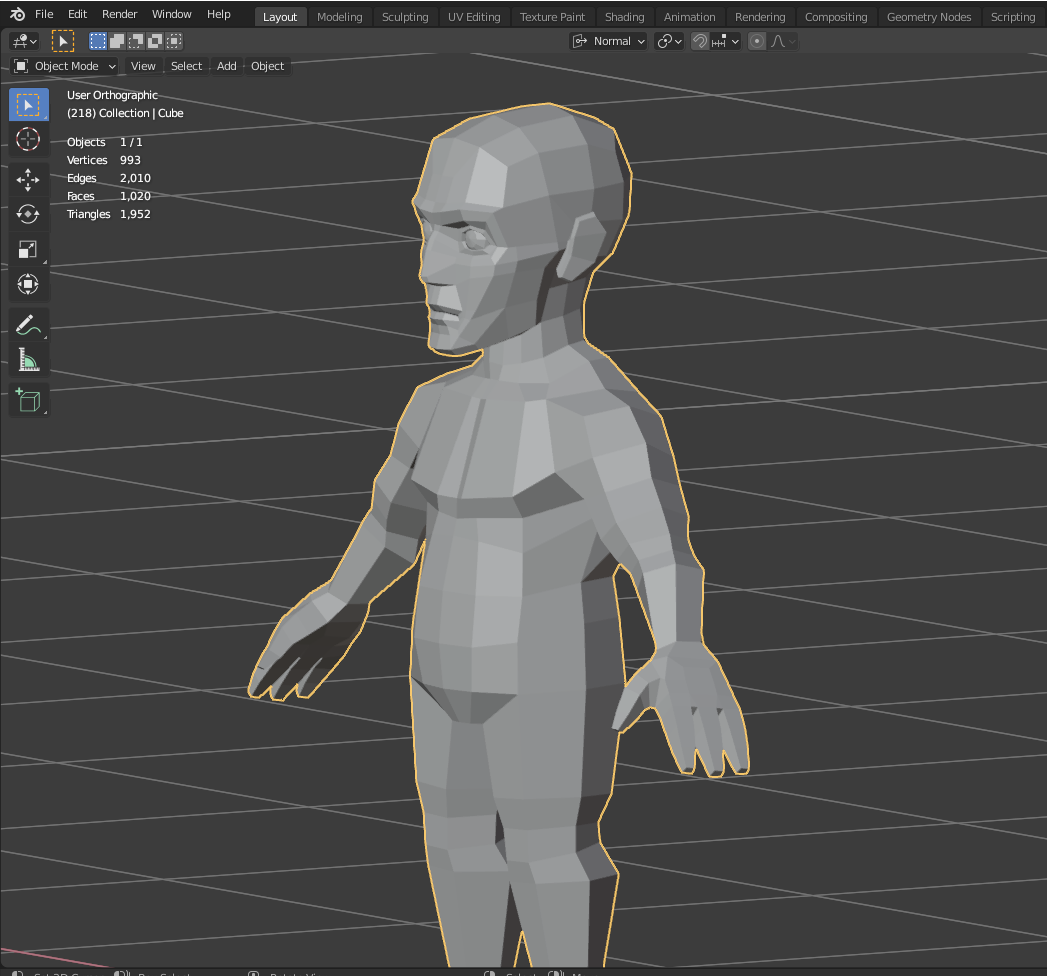
Task: Set selection mode to Extend
Action: point(116,41)
